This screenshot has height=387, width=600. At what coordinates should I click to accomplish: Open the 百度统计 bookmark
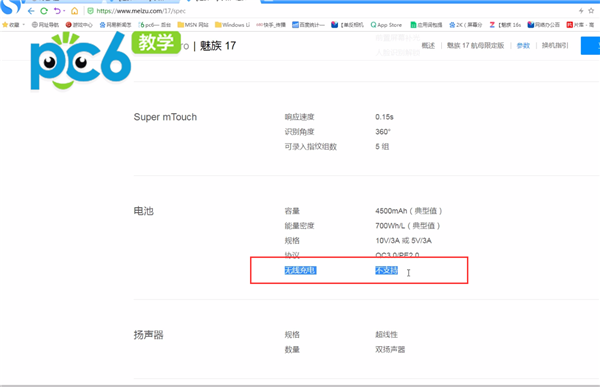(x=308, y=24)
